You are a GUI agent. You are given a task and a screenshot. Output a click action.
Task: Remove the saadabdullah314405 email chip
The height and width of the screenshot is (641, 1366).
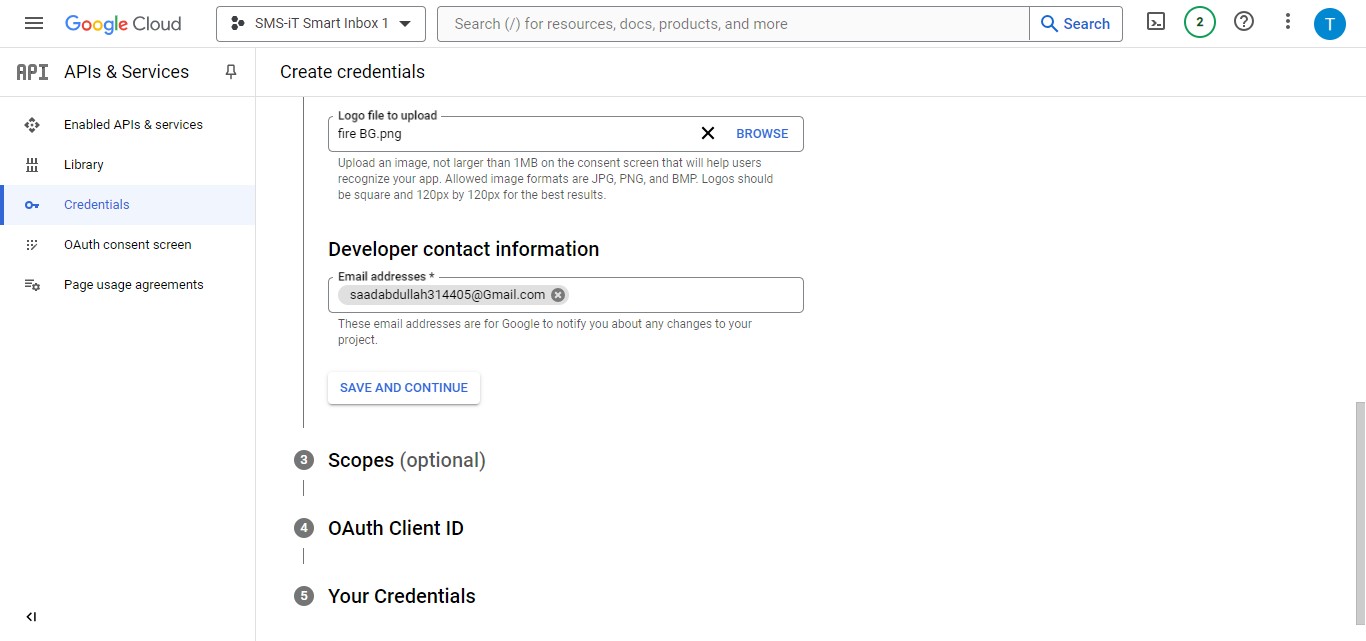(558, 294)
